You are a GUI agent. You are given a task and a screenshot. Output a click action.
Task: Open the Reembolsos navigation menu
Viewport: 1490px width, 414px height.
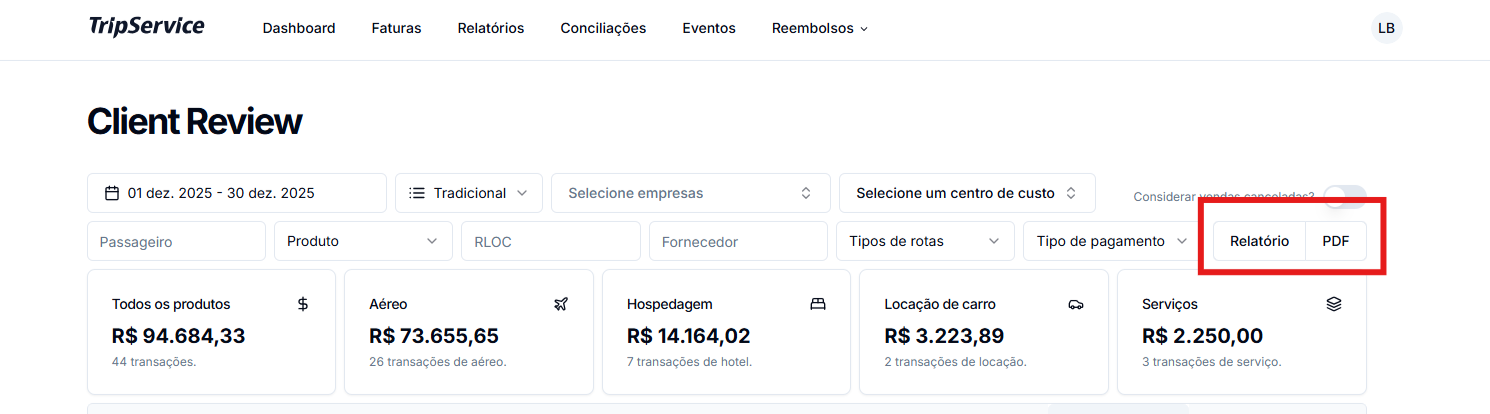click(x=819, y=28)
